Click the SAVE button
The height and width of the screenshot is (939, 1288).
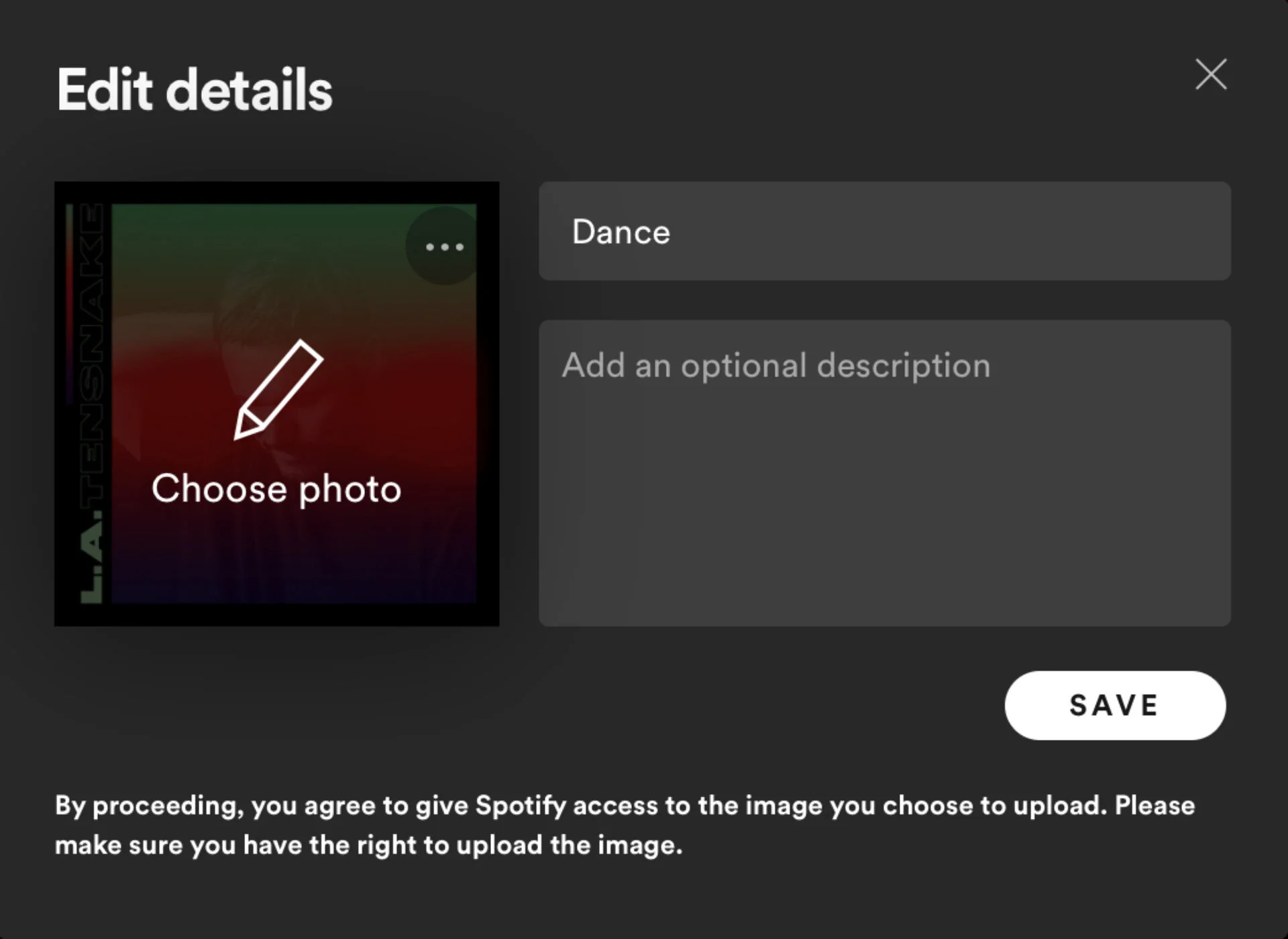[1114, 706]
